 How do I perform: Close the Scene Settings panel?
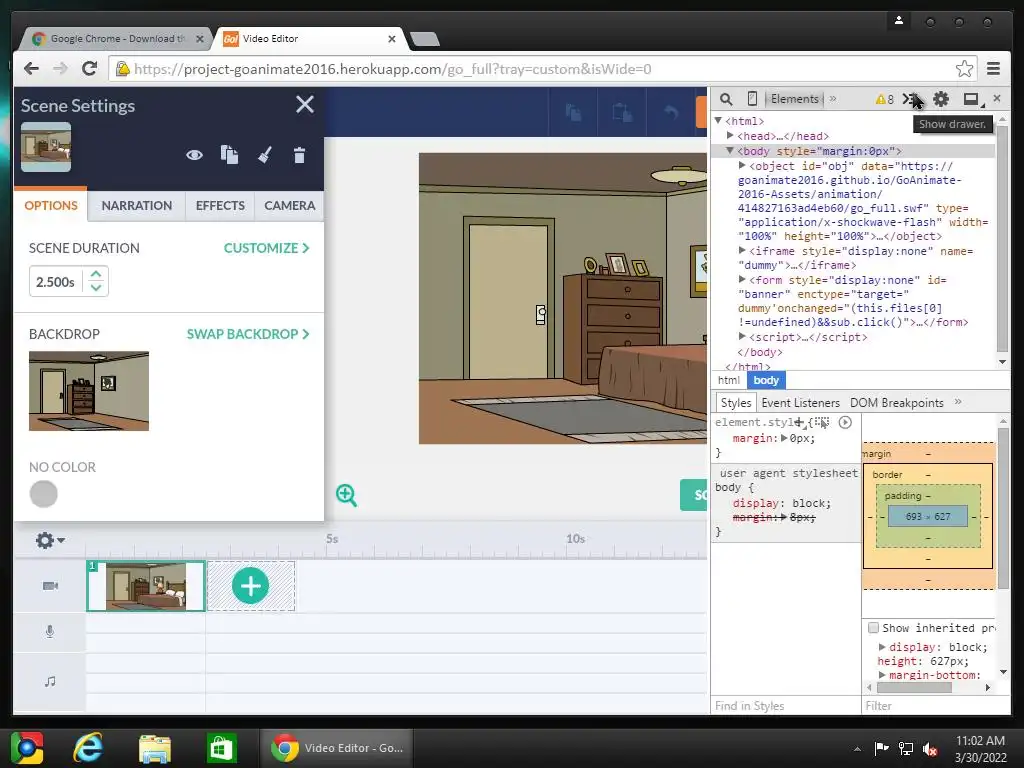pos(304,104)
